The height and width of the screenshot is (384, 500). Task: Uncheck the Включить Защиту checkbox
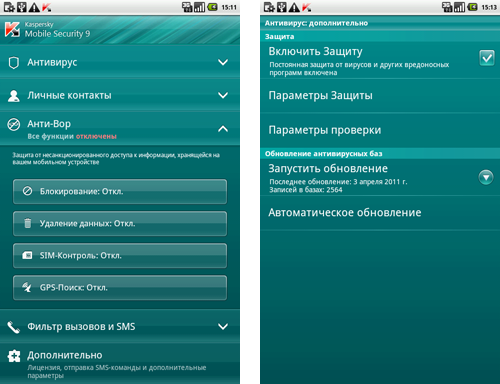pos(487,58)
